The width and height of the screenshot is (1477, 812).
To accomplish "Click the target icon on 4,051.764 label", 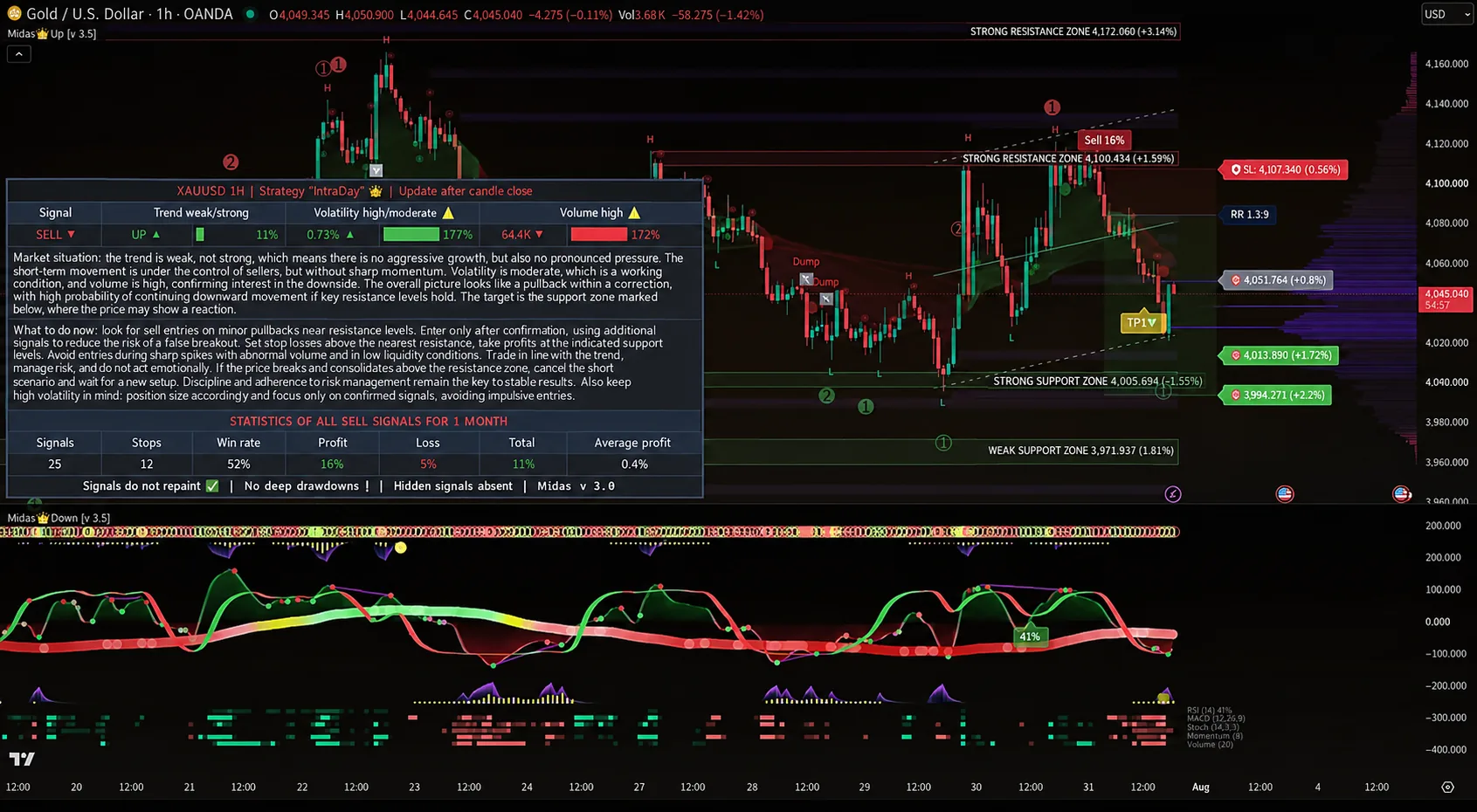I will point(1236,280).
